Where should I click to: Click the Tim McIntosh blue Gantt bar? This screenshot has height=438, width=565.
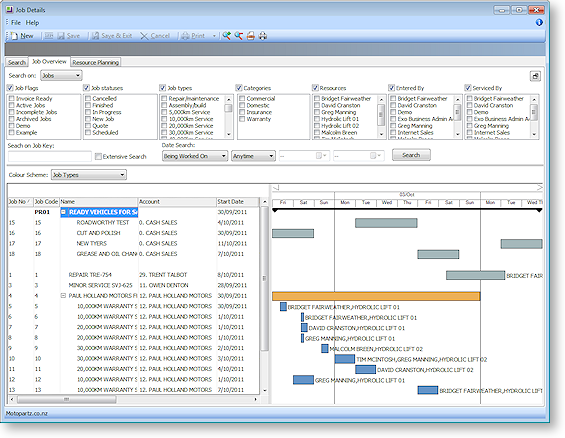pos(345,359)
